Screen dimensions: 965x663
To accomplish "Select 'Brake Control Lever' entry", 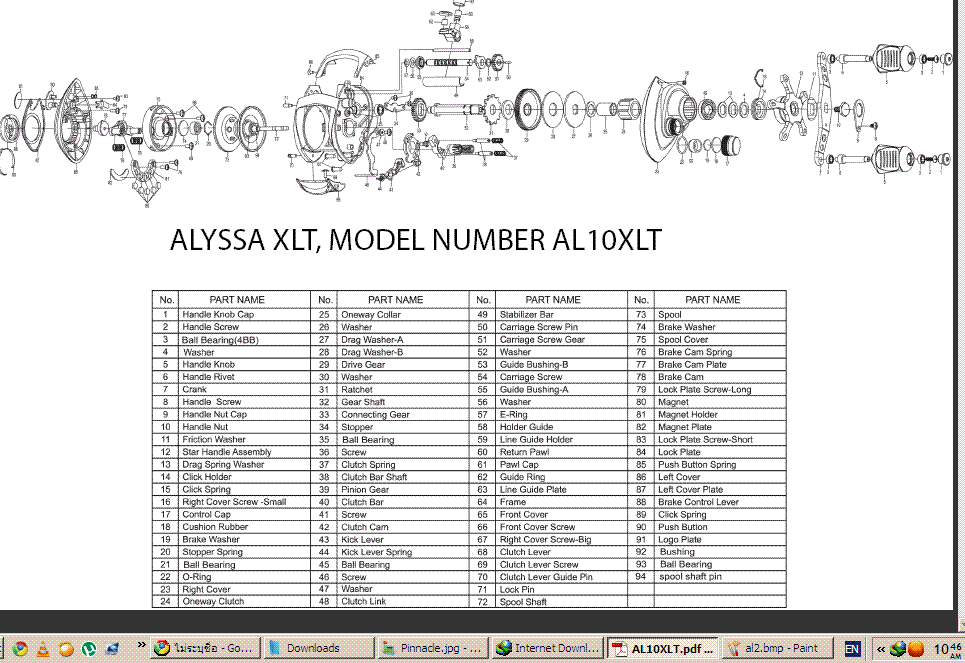I will [x=698, y=502].
